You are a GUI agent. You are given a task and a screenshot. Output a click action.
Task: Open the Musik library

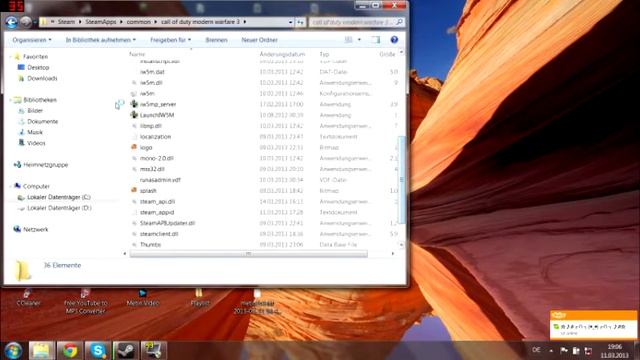coord(35,132)
